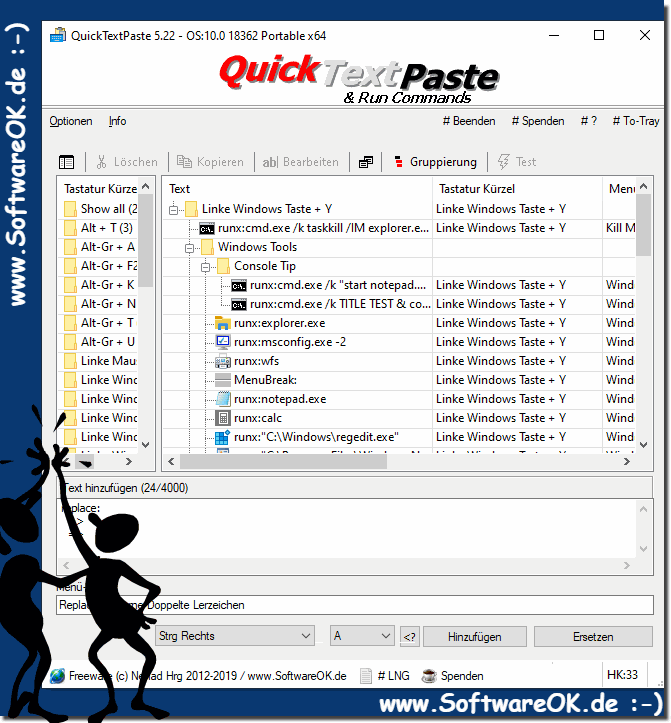Select the Alt-Gr + A group
The height and width of the screenshot is (723, 671).
point(100,247)
